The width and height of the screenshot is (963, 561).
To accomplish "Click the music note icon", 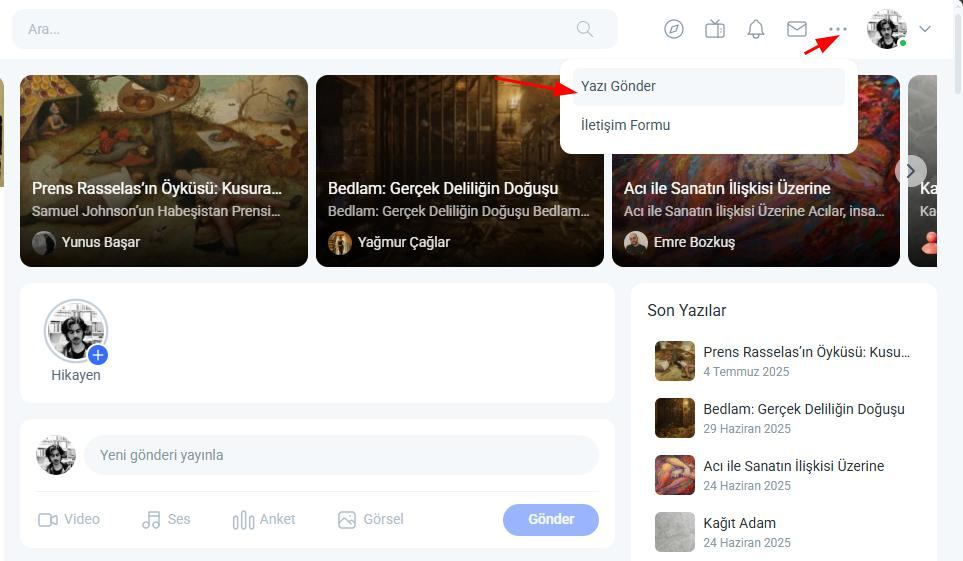I will pos(151,520).
